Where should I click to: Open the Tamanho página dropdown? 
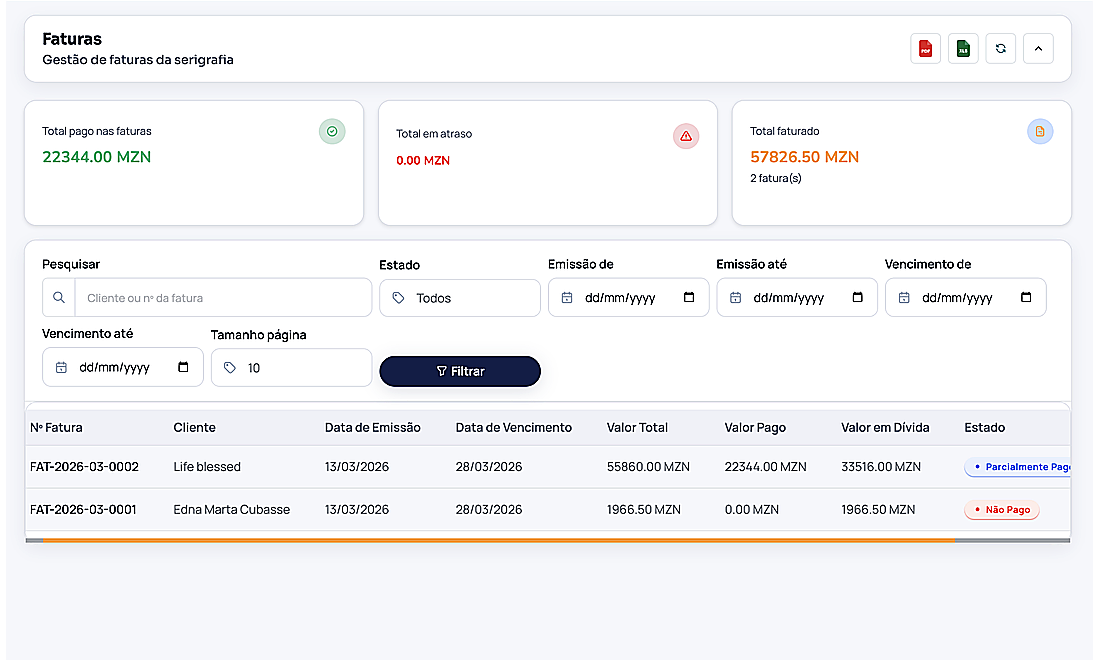point(291,368)
